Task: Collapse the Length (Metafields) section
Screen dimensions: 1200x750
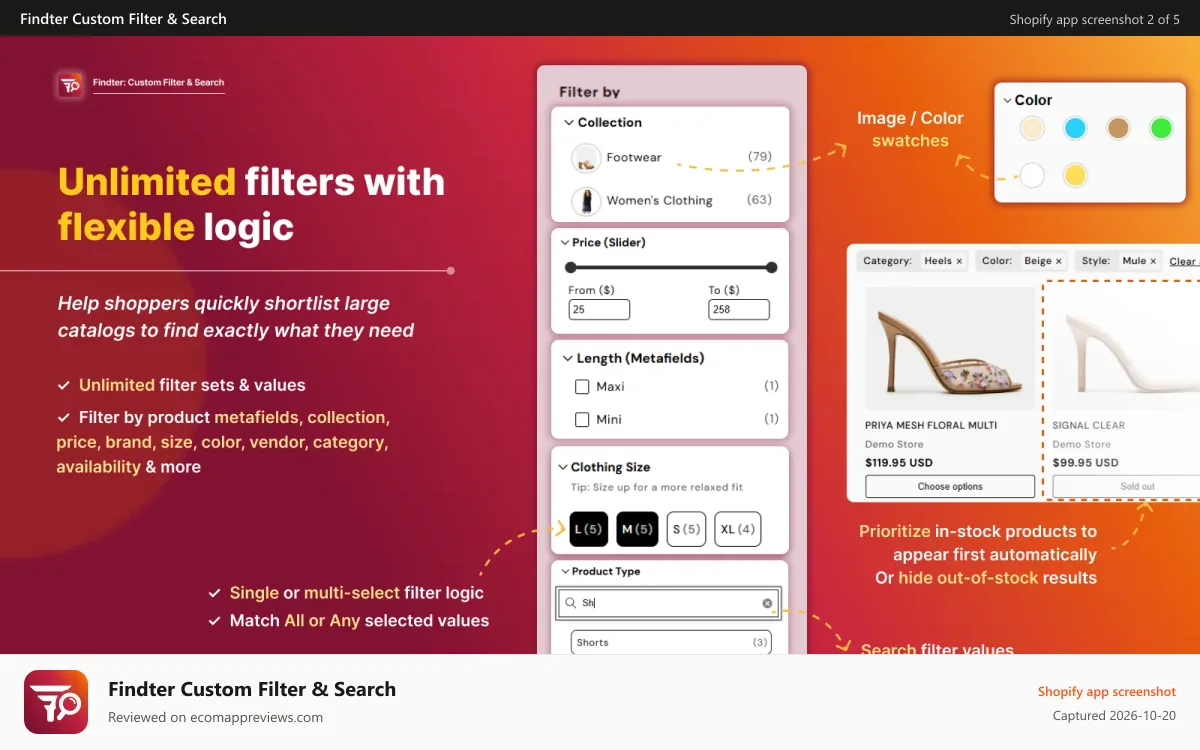Action: click(x=567, y=358)
